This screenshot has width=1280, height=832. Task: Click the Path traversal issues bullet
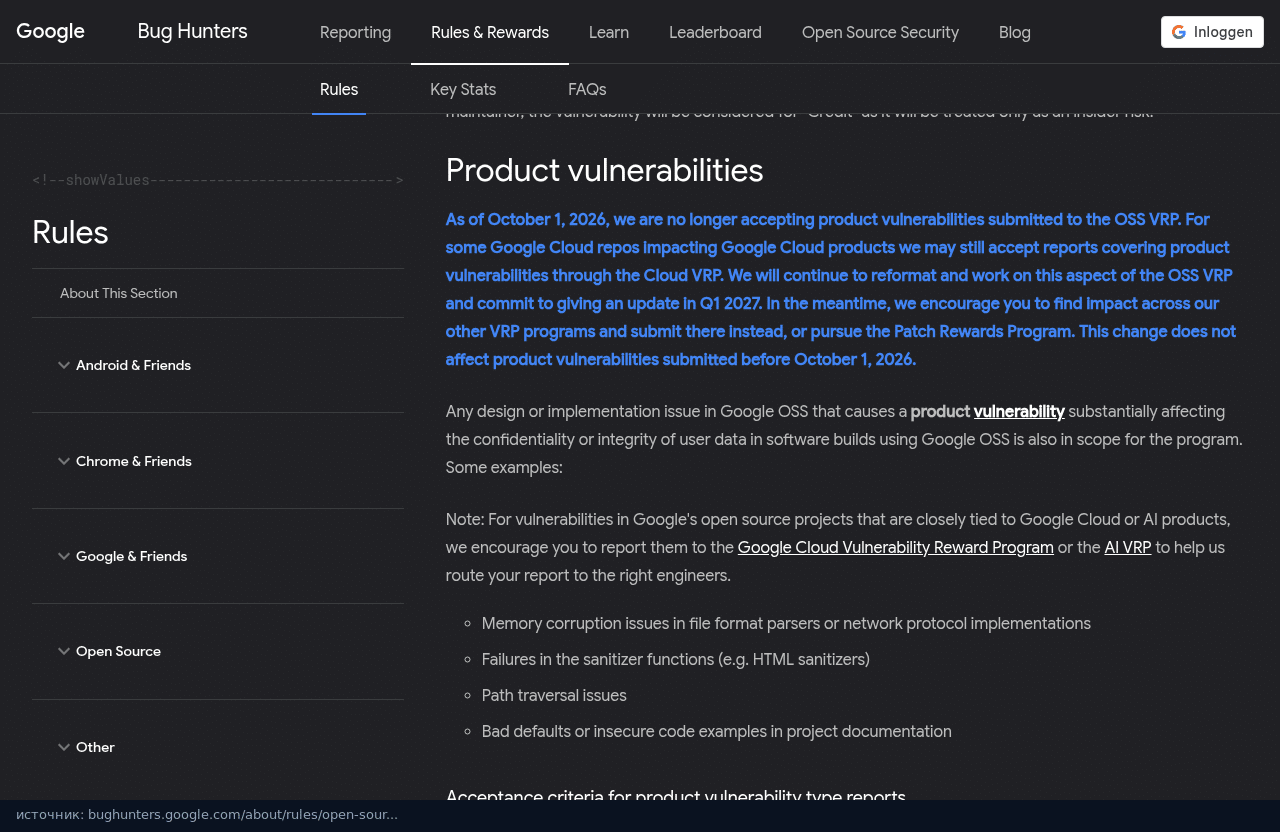554,695
